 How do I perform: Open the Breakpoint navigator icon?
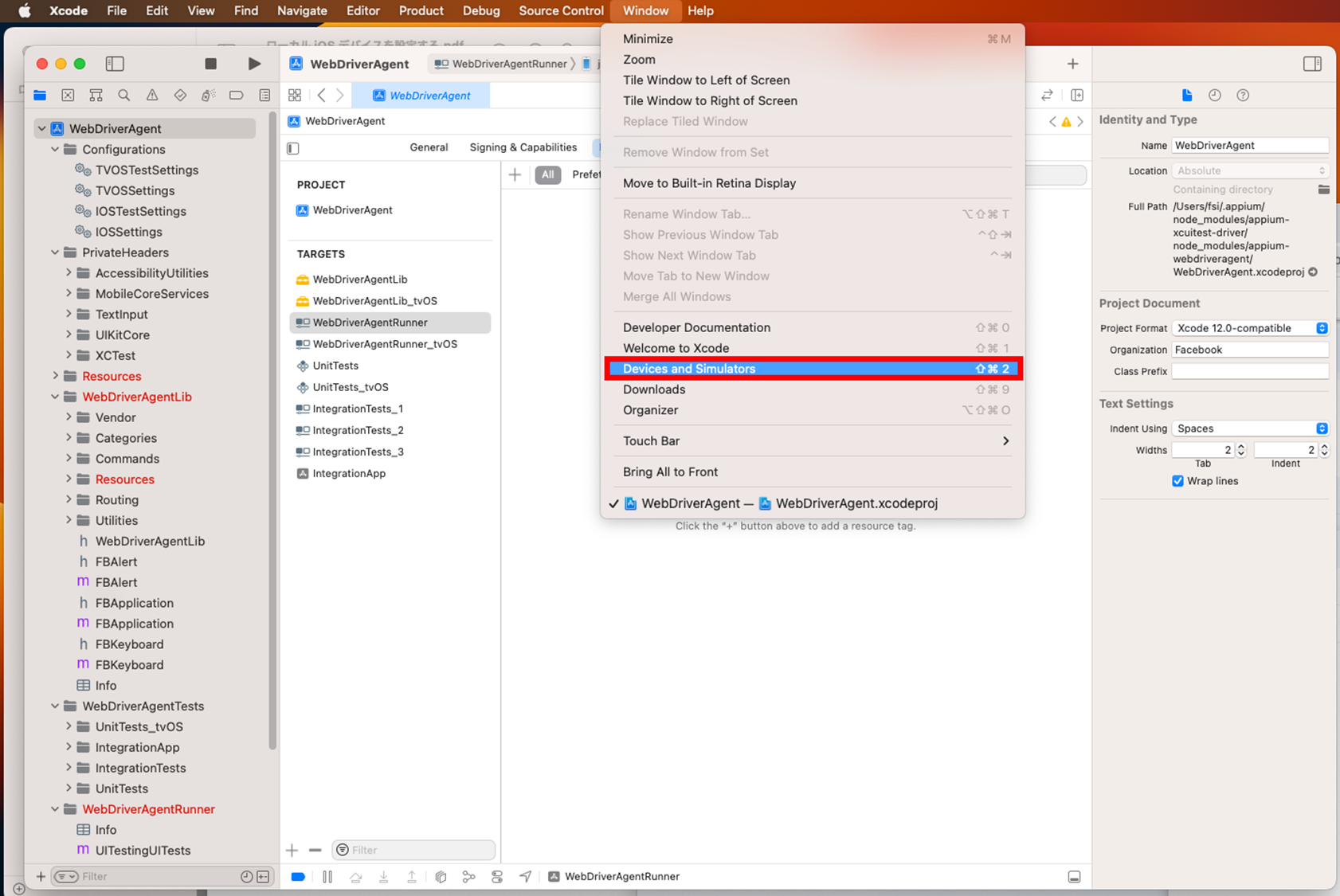[236, 96]
